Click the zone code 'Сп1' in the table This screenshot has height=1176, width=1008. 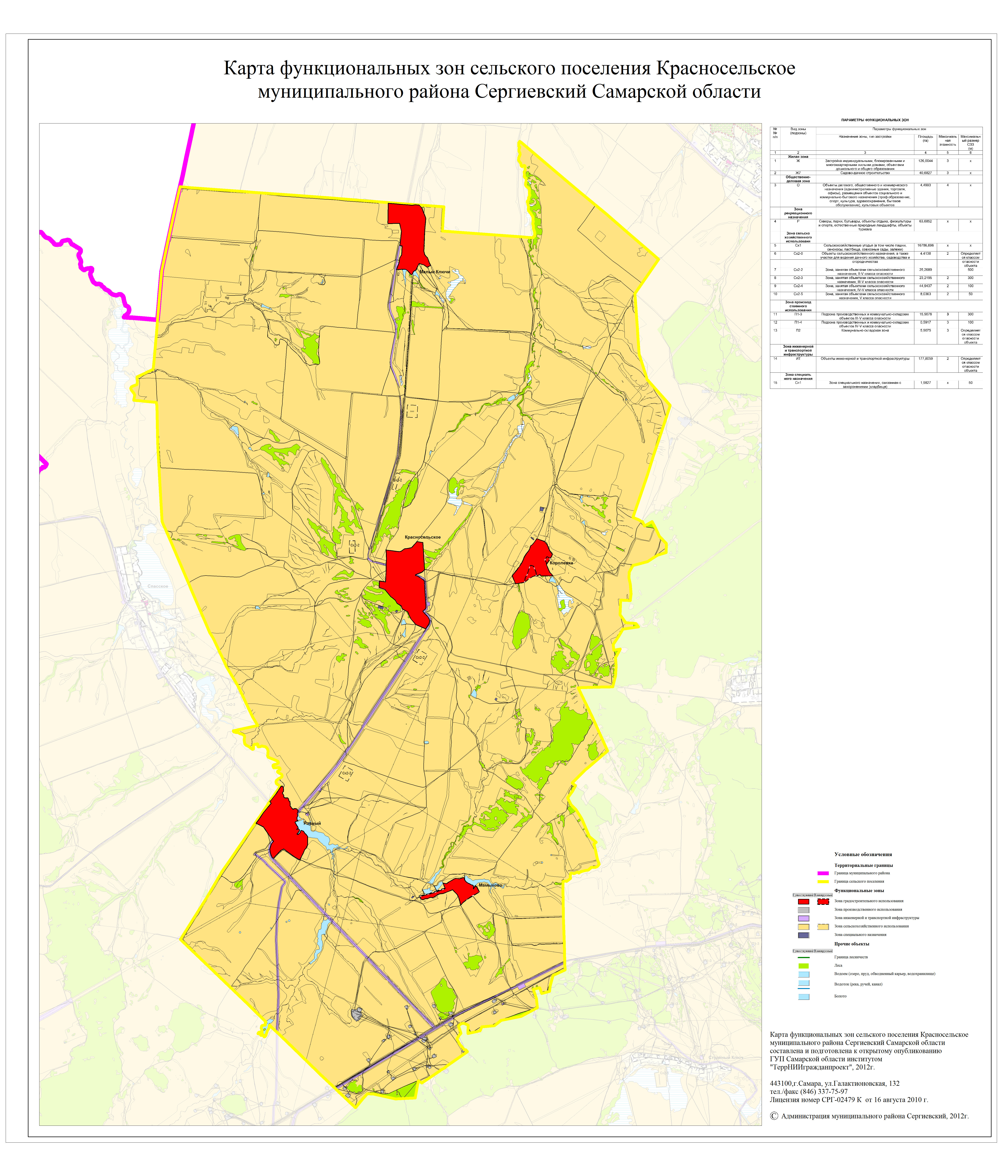(x=798, y=383)
